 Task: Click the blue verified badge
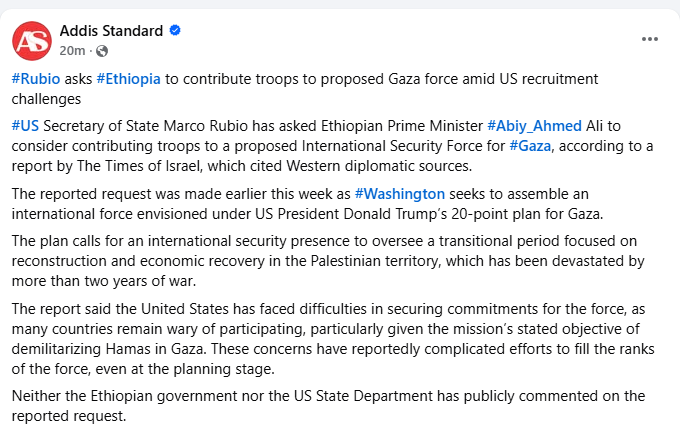[175, 31]
